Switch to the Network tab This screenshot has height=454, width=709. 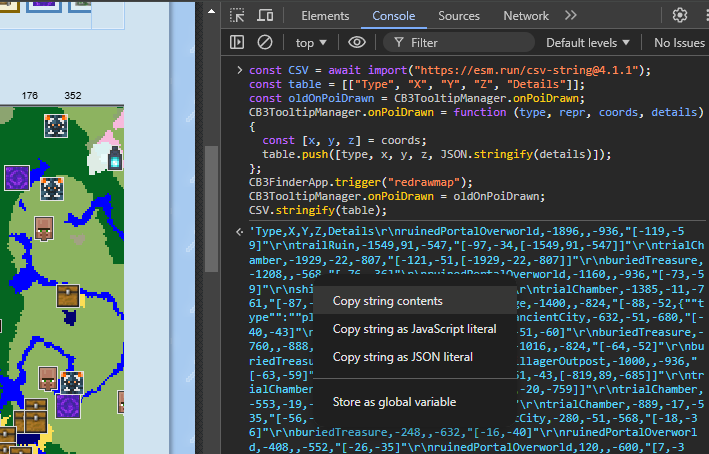pyautogui.click(x=526, y=16)
